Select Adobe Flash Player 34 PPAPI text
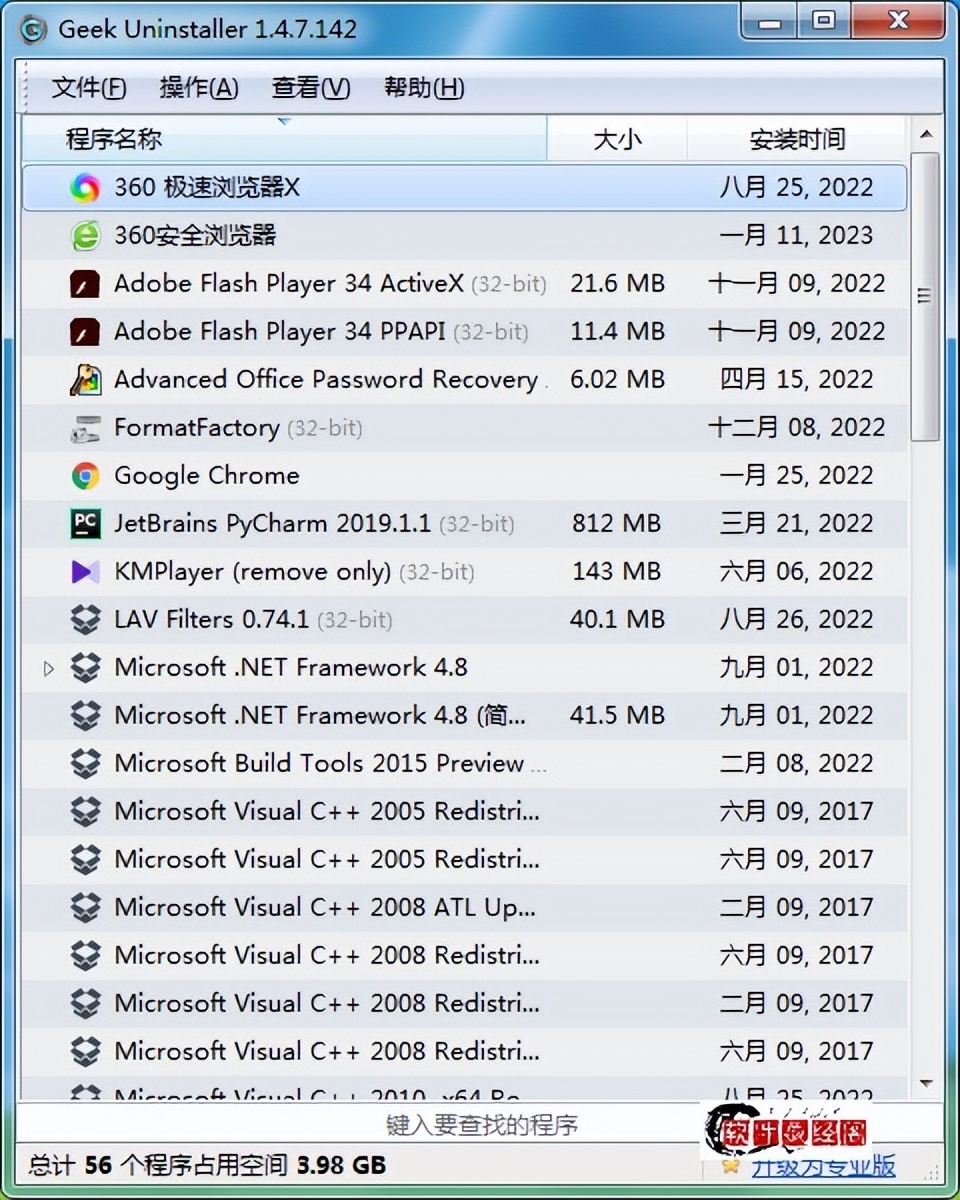 [280, 332]
